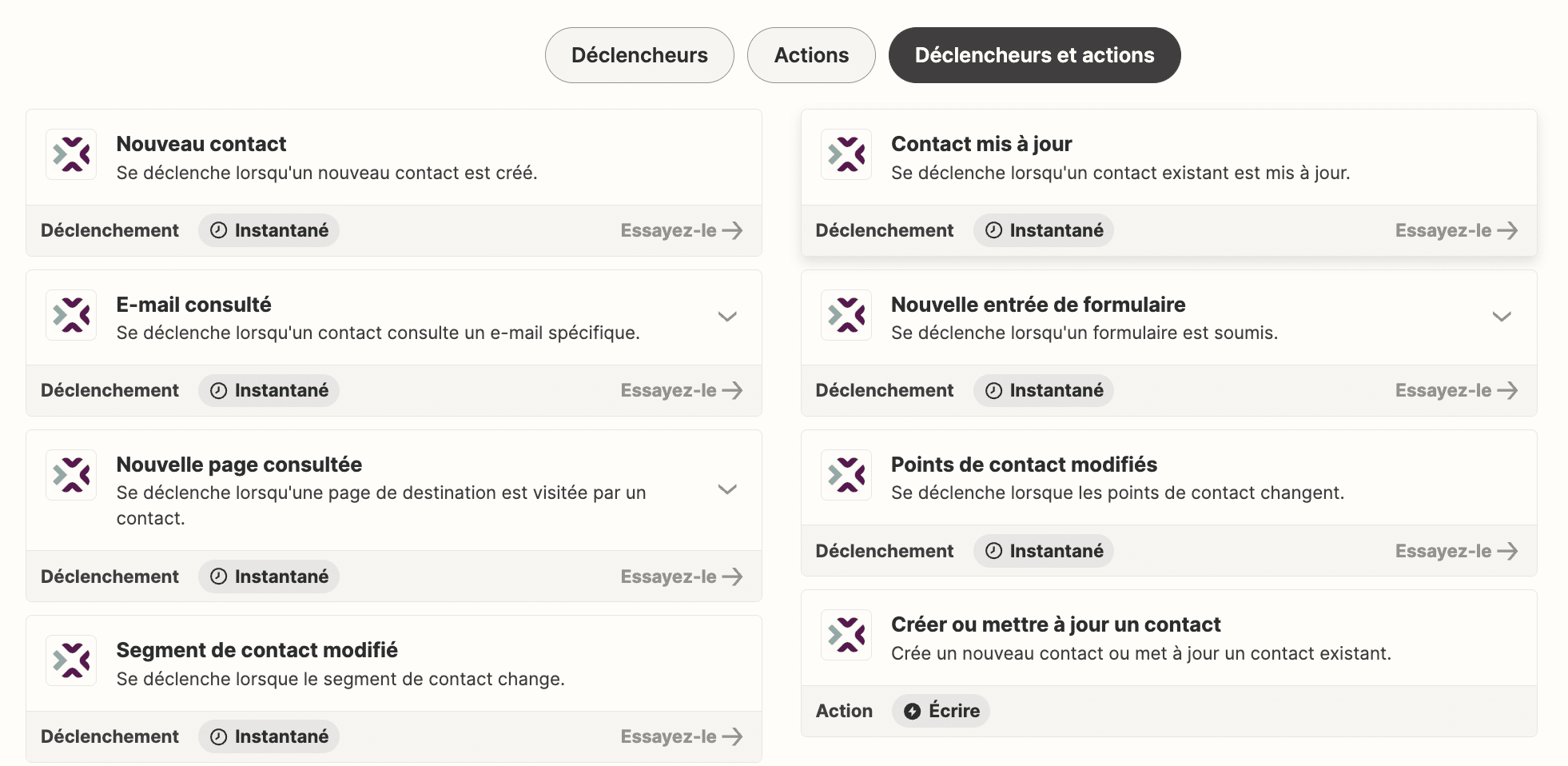Select the Déclencheurs et actions tab
This screenshot has width=1568, height=766.
click(1034, 54)
